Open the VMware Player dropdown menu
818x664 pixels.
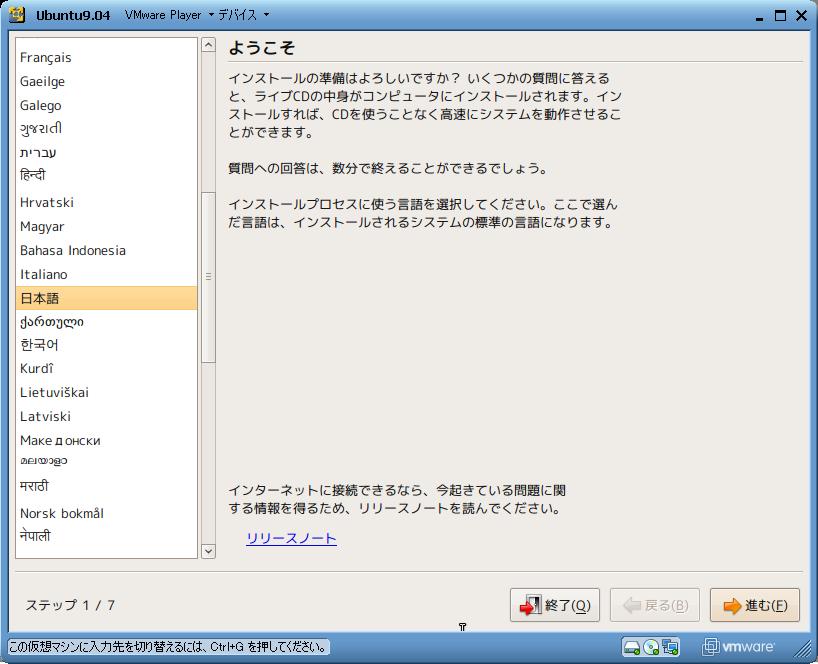coord(169,15)
